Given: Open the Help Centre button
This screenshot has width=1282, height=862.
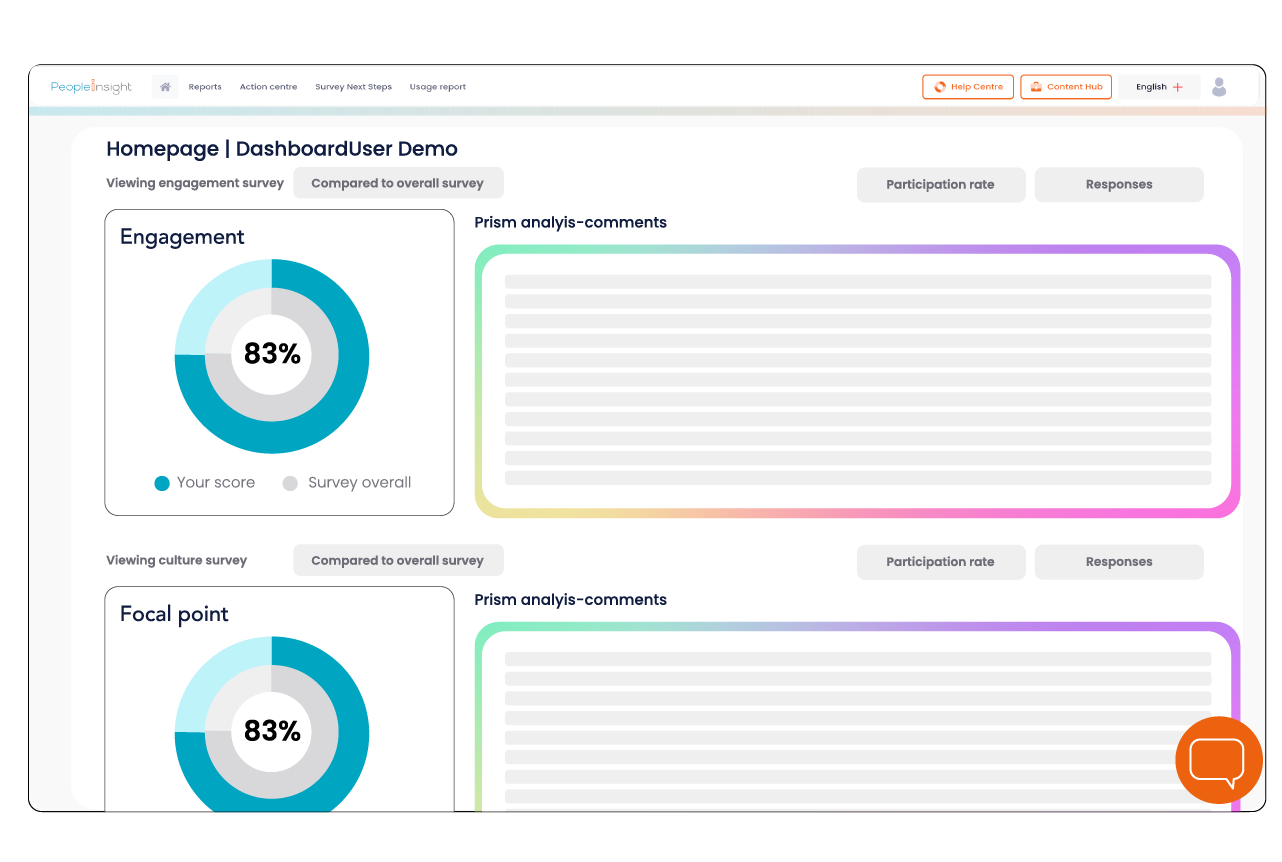Looking at the screenshot, I should click(968, 87).
